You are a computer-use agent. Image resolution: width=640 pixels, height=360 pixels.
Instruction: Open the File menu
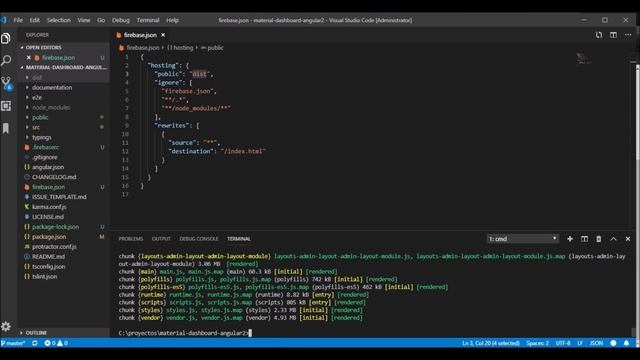(x=18, y=20)
